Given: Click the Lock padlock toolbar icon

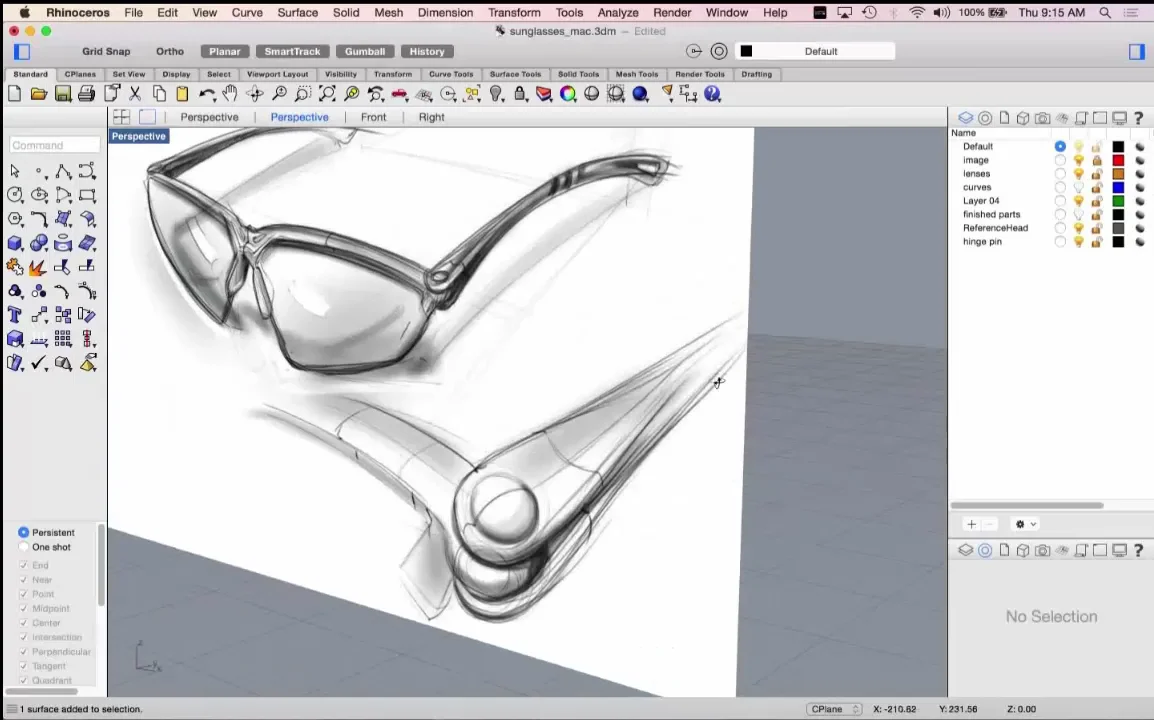Looking at the screenshot, I should tap(520, 94).
